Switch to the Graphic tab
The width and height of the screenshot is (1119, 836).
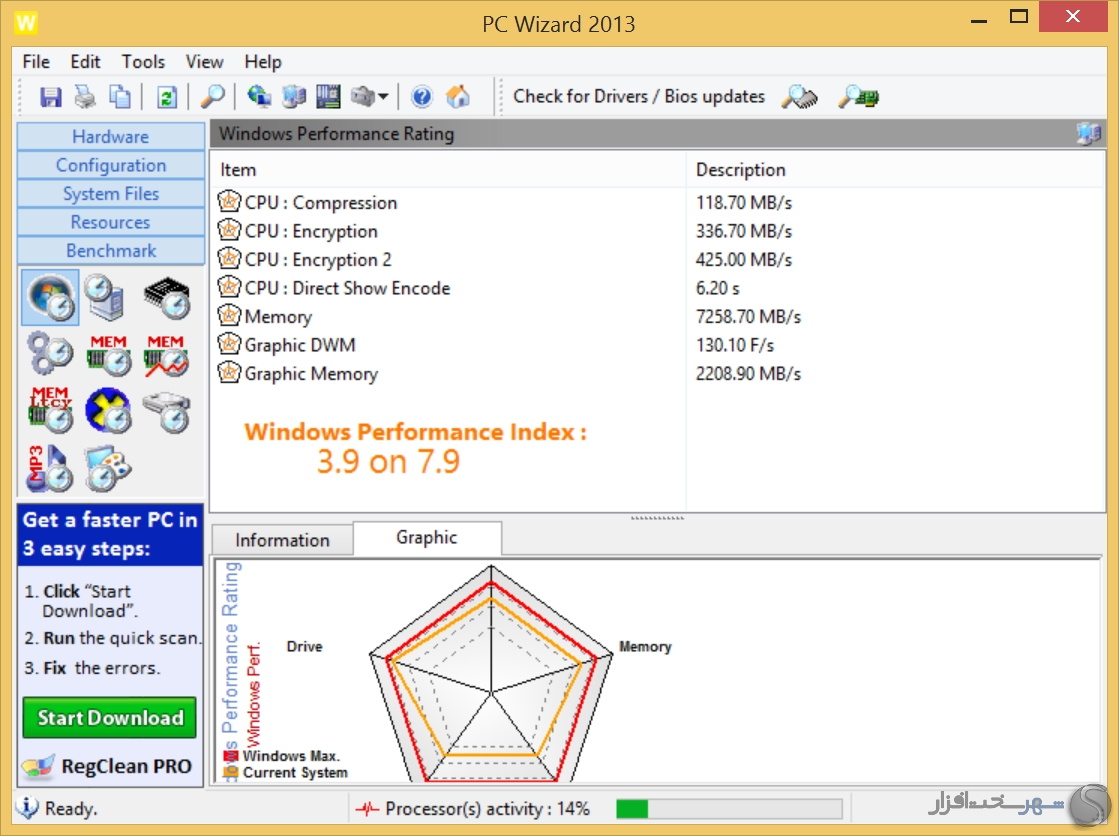click(427, 538)
